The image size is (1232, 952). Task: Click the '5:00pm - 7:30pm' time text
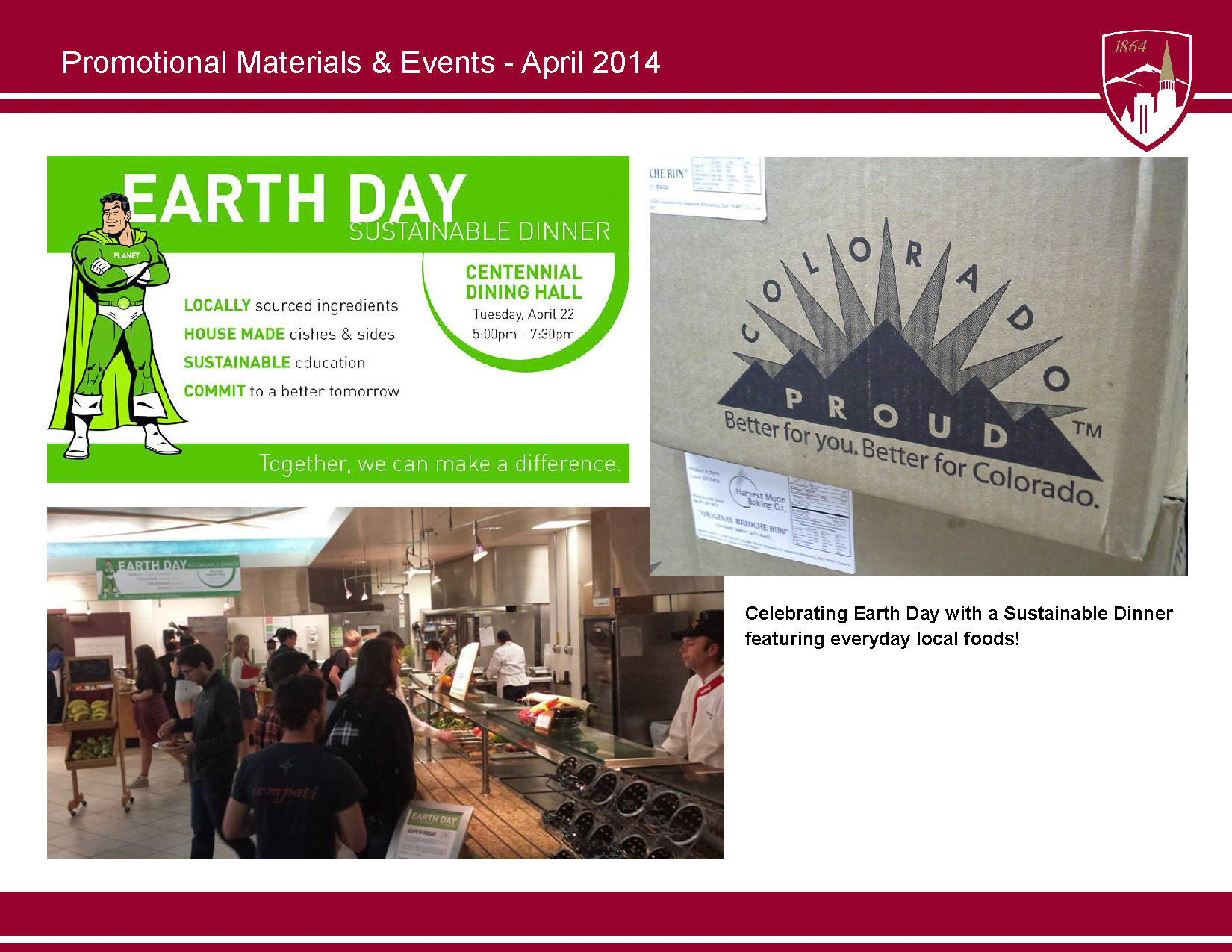[523, 334]
